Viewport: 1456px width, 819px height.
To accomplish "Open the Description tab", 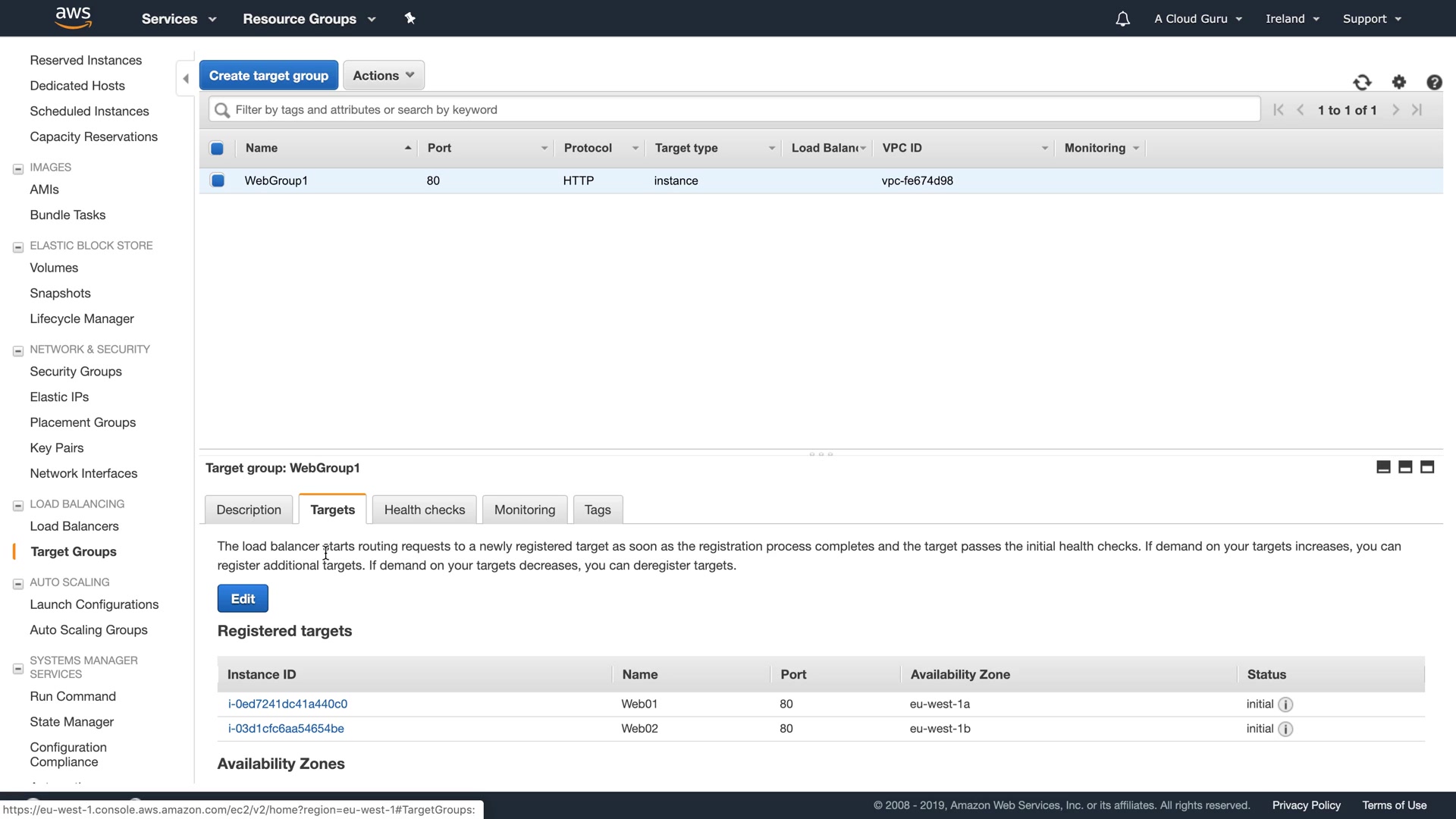I will point(249,510).
